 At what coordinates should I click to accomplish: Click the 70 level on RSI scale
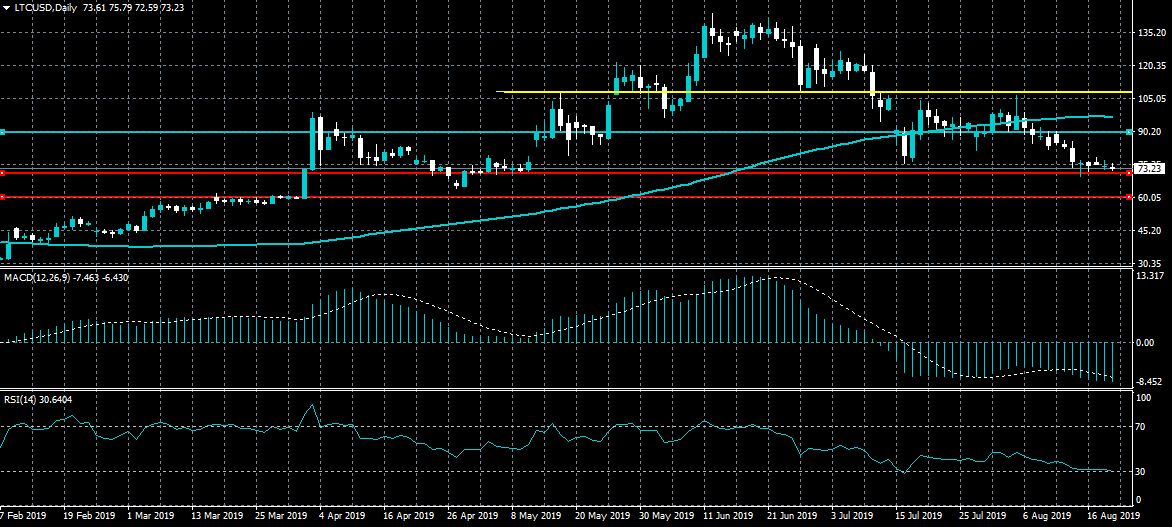(1141, 427)
